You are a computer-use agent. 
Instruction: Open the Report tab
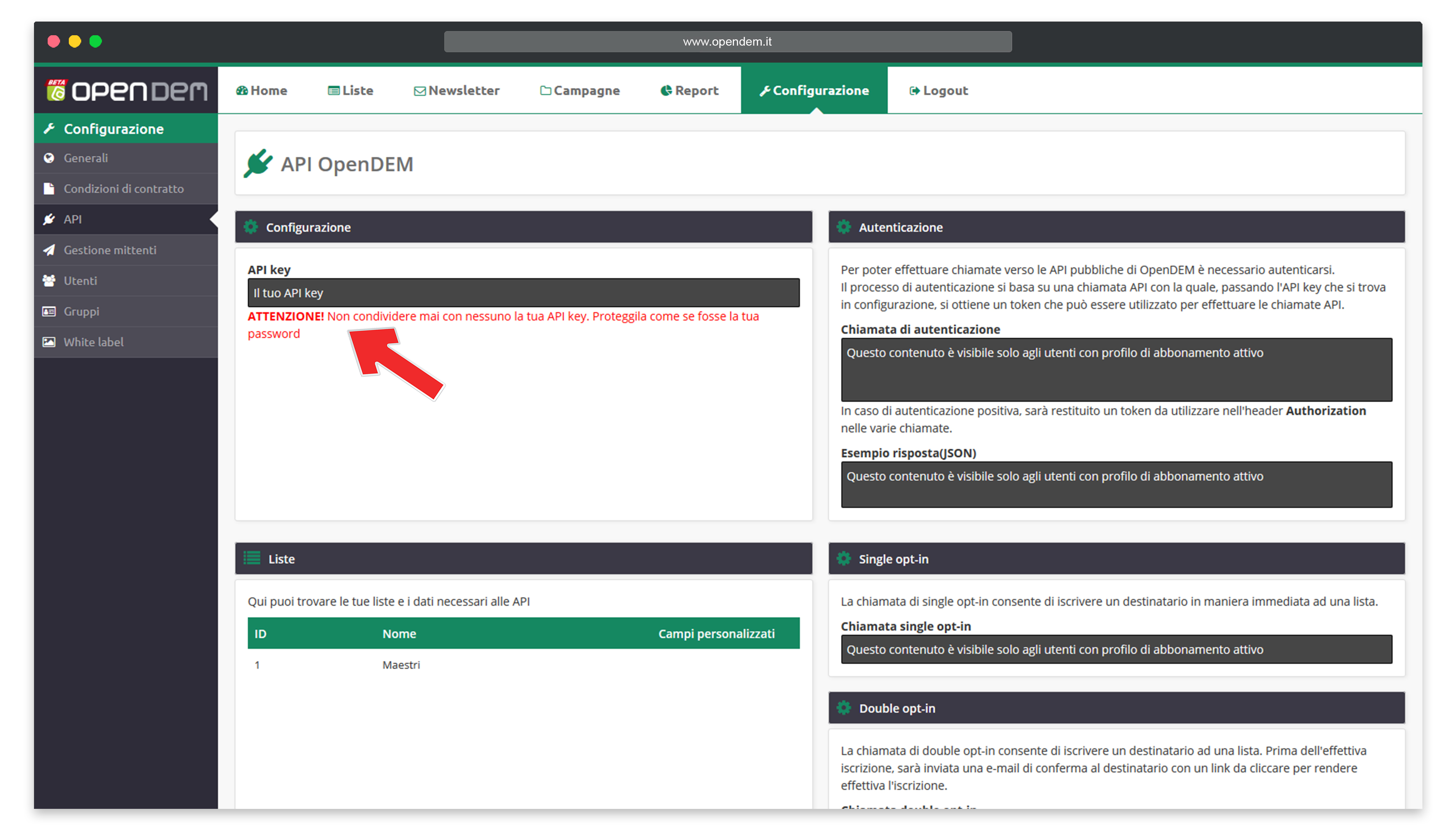coord(690,91)
